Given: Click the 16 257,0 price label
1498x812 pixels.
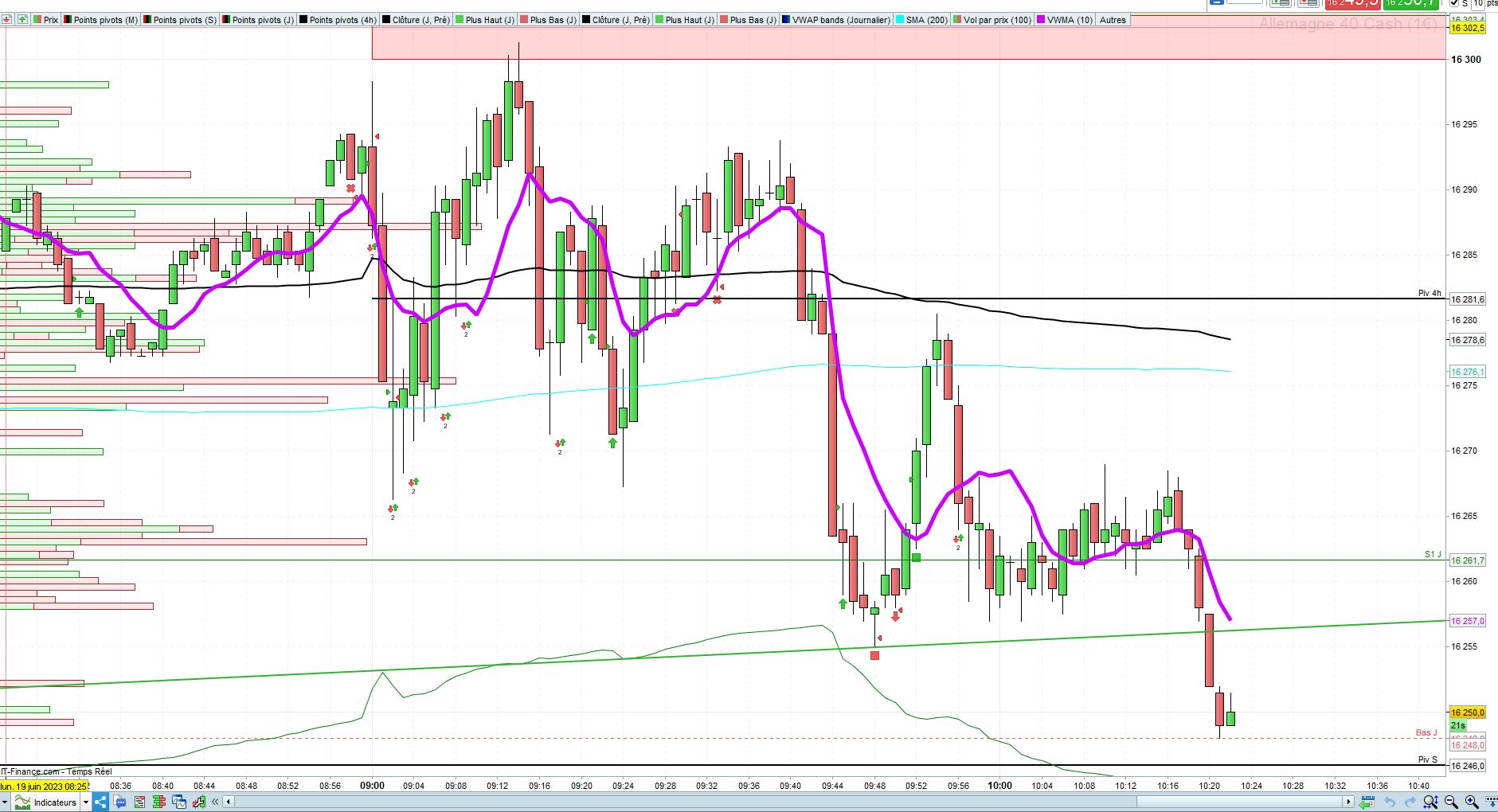Looking at the screenshot, I should click(1468, 621).
